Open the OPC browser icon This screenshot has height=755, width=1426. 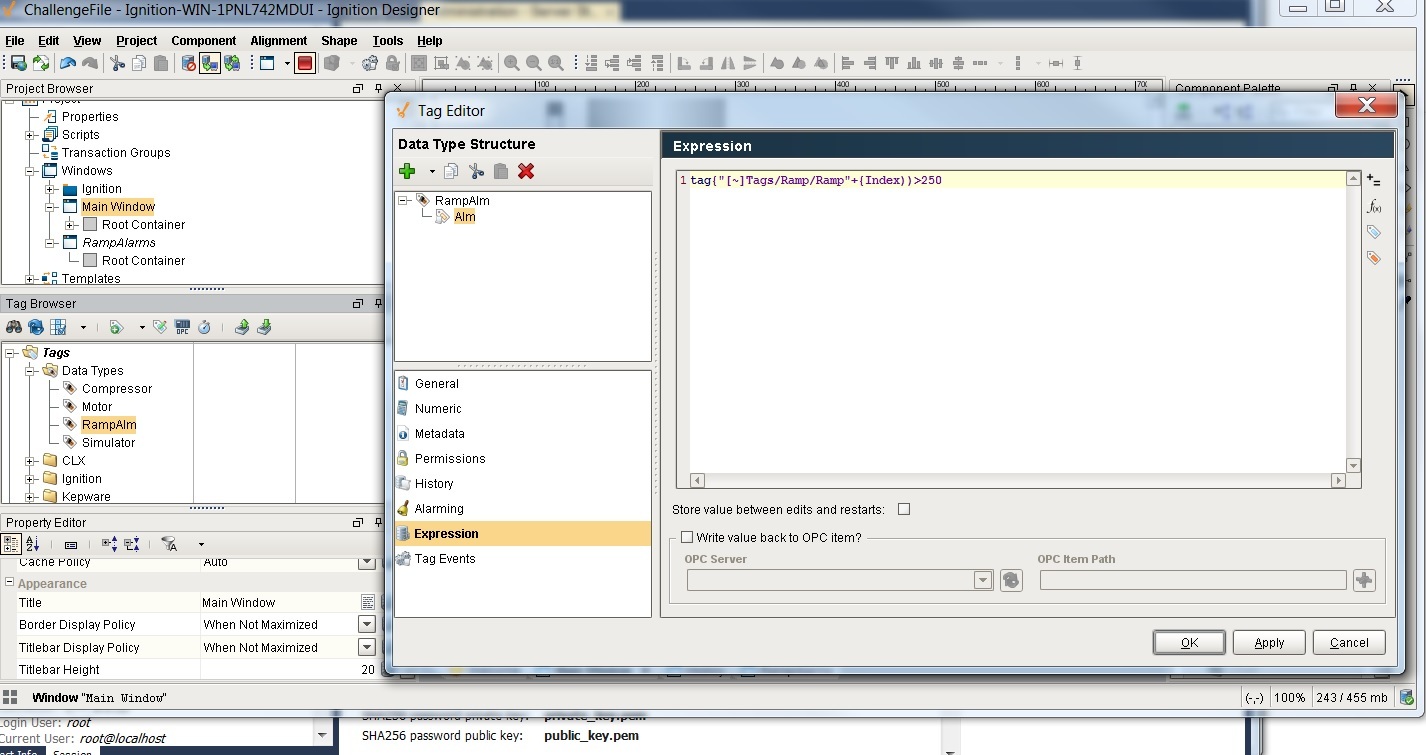pos(182,327)
